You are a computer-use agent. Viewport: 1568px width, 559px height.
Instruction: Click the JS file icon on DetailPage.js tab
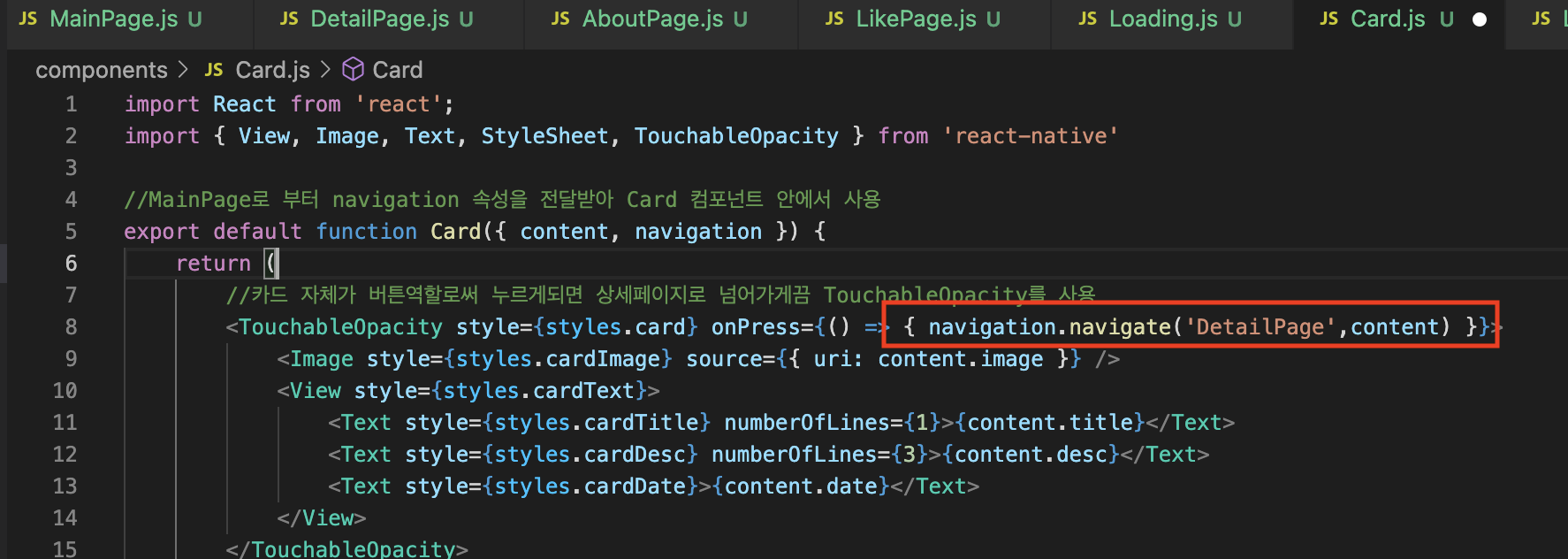click(290, 19)
